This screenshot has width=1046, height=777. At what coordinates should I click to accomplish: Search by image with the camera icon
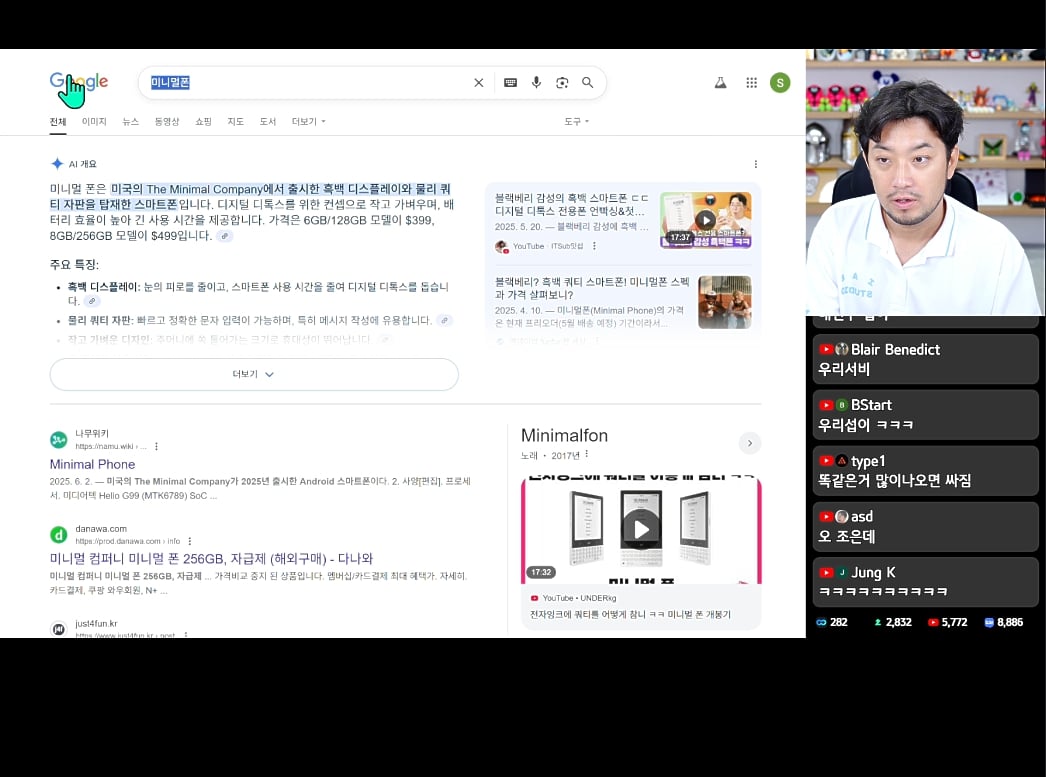coord(562,83)
